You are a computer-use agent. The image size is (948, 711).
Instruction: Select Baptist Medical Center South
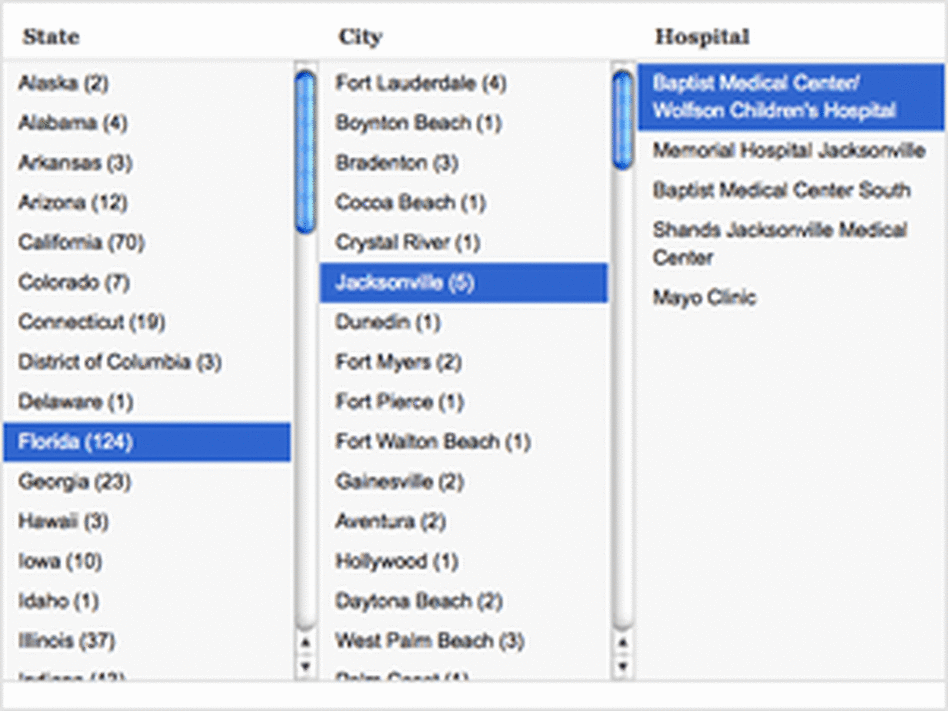click(x=791, y=190)
